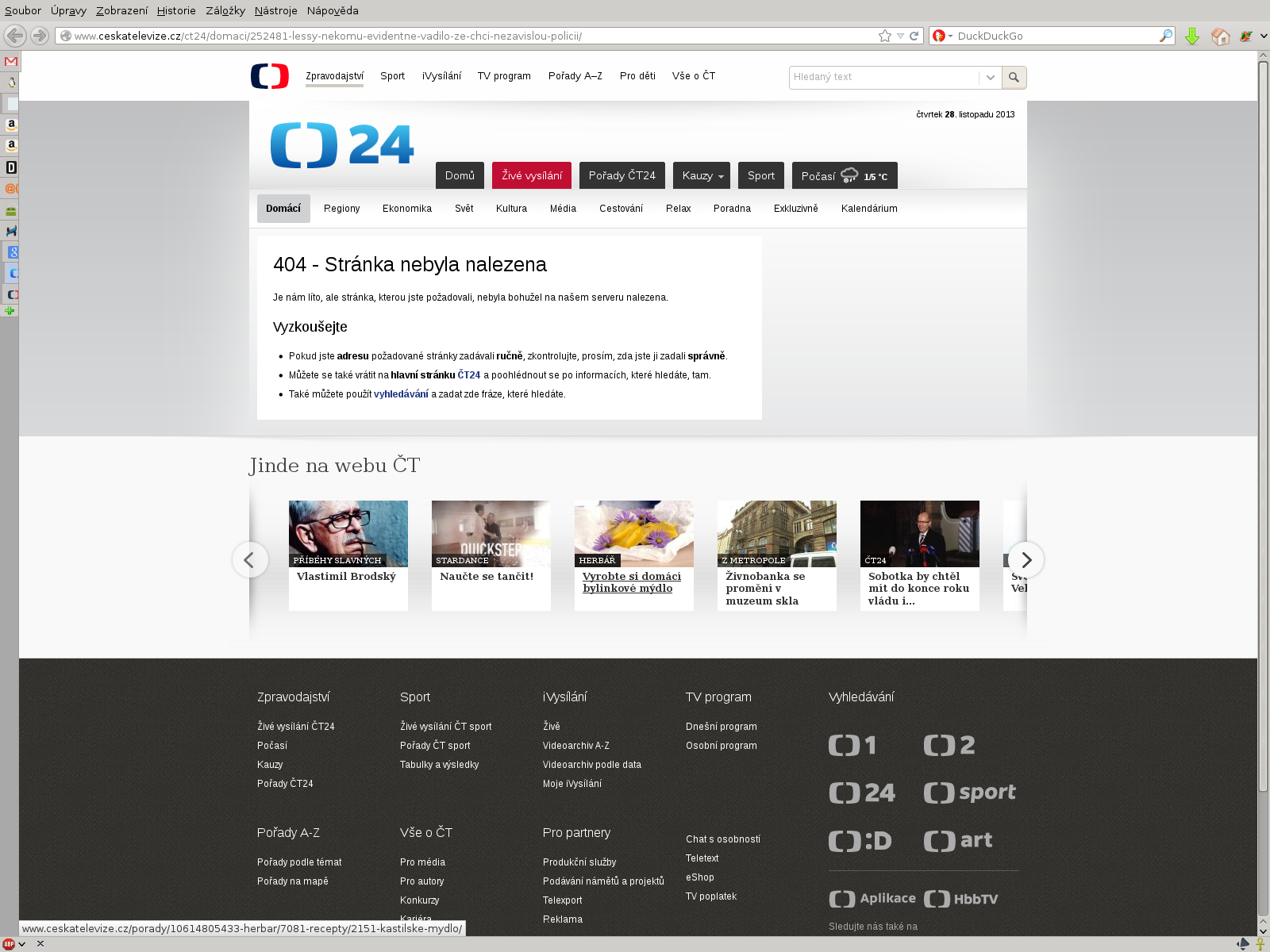Image resolution: width=1270 pixels, height=952 pixels.
Task: Open the site search options dropdown arrow
Action: coord(990,77)
